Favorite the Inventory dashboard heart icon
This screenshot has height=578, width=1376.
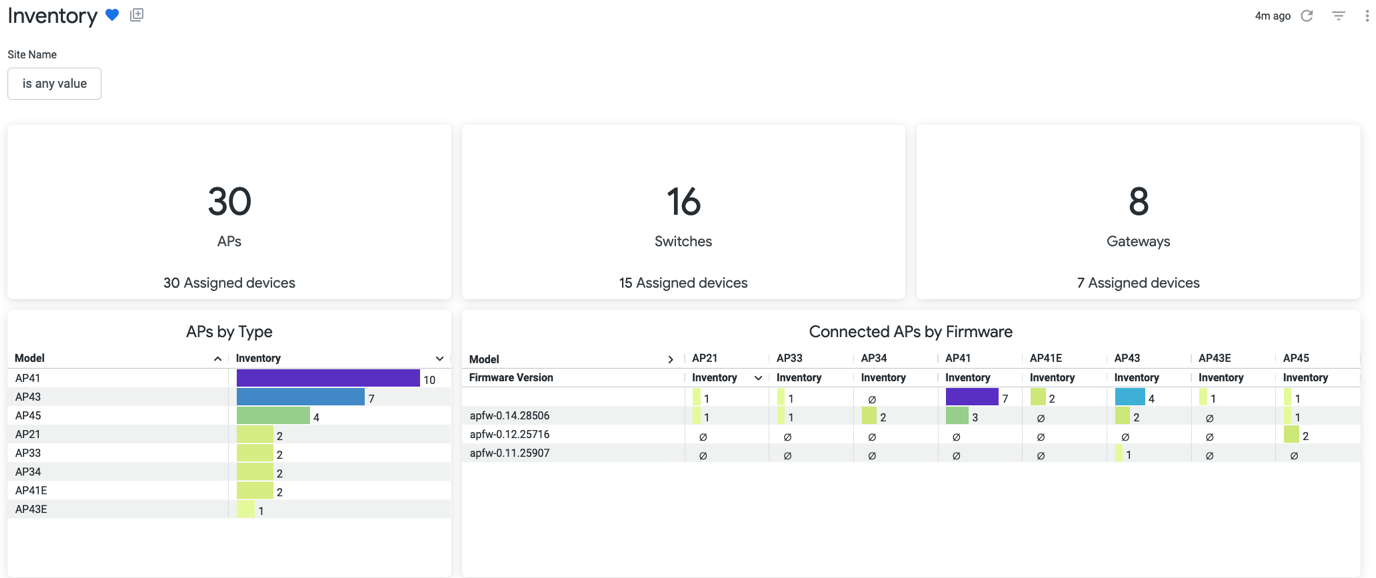pos(112,16)
